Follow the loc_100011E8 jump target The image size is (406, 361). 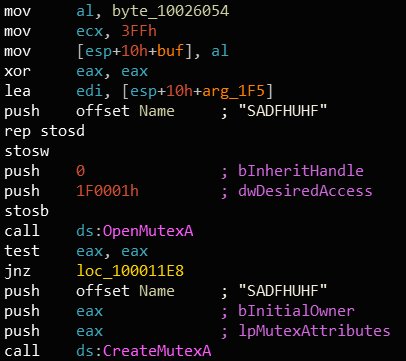[130, 271]
